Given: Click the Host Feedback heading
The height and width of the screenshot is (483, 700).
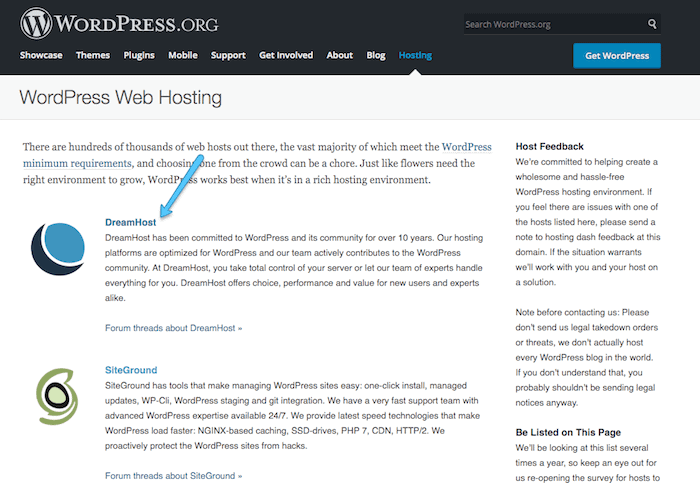Looking at the screenshot, I should pos(549,146).
